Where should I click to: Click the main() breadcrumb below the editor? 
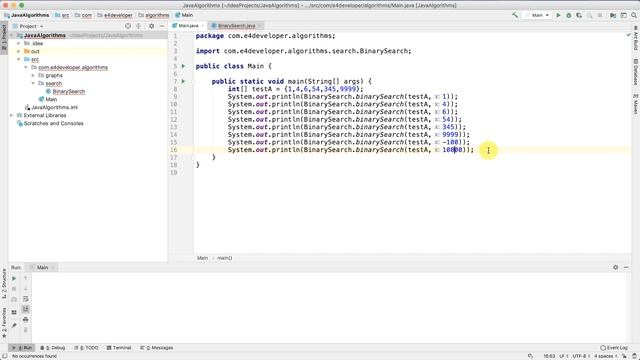tap(224, 258)
